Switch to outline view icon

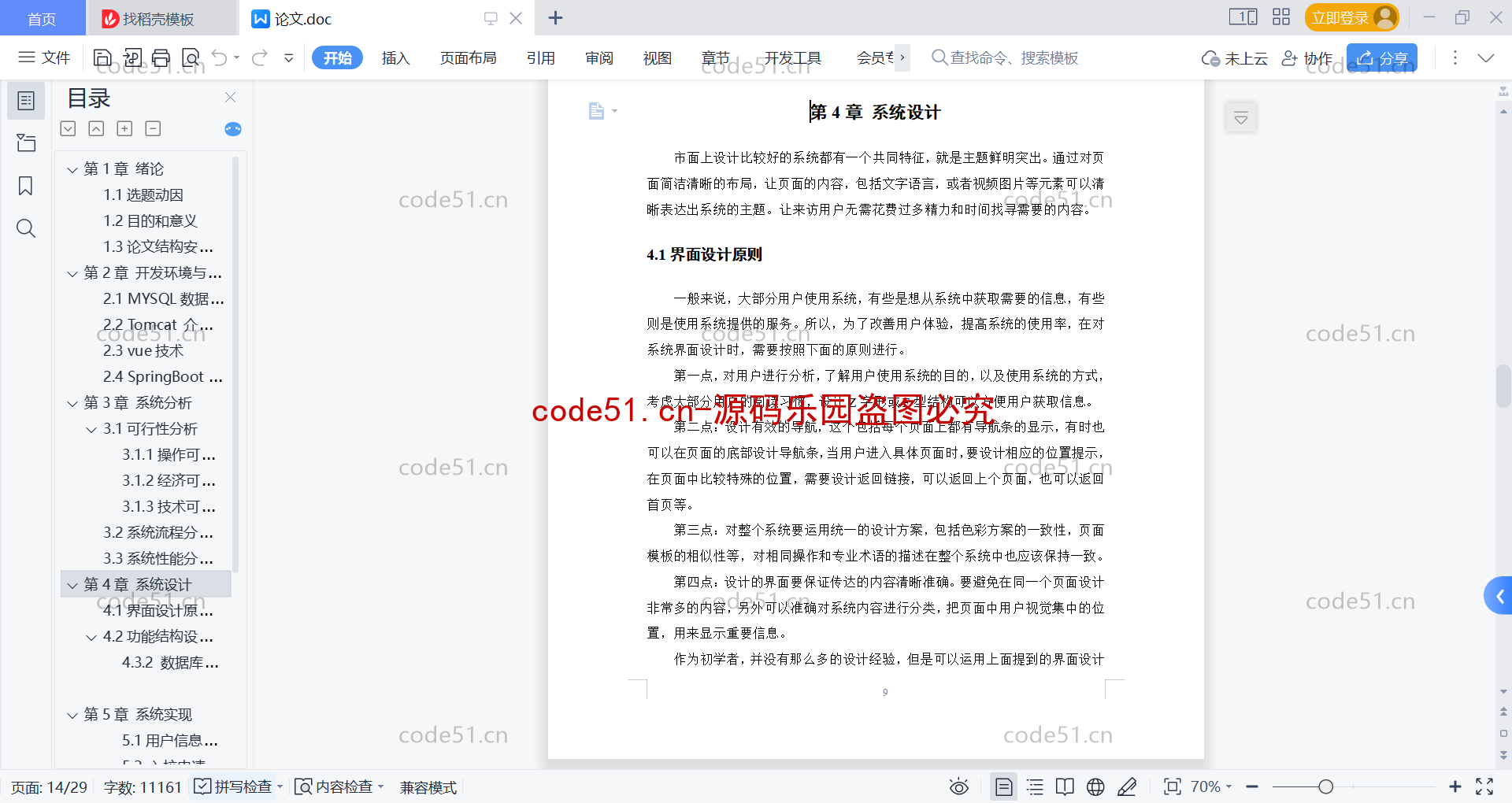click(x=1035, y=786)
